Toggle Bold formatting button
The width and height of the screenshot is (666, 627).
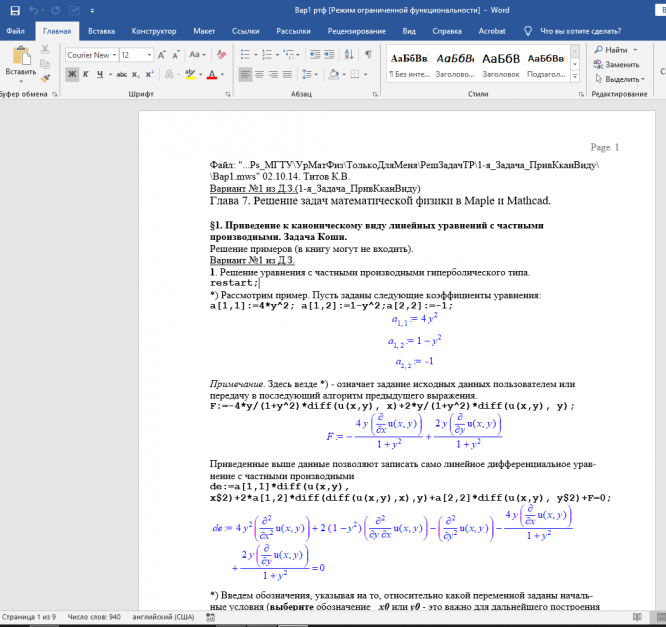tap(73, 74)
